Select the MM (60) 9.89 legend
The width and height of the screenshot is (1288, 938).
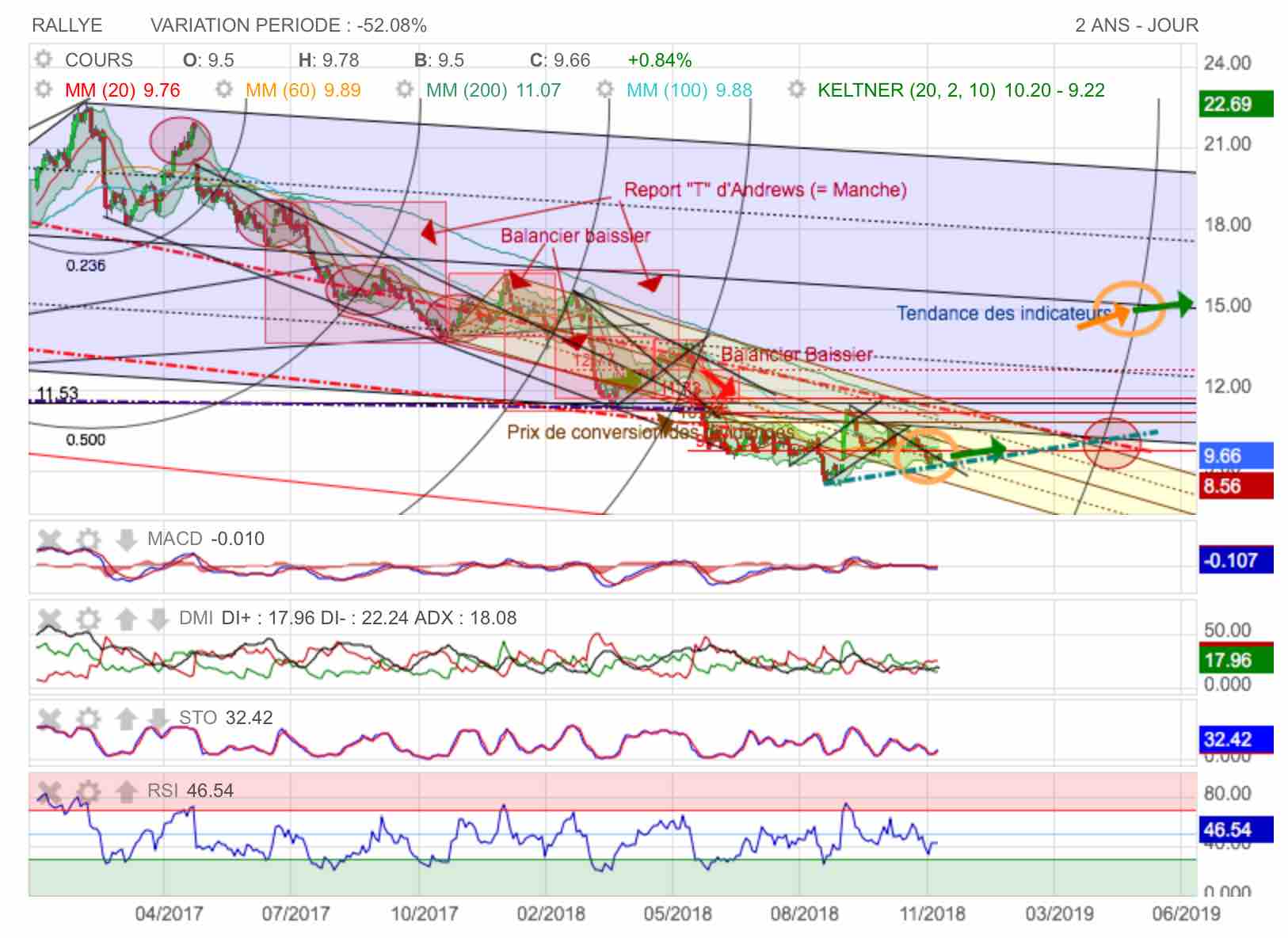point(303,90)
